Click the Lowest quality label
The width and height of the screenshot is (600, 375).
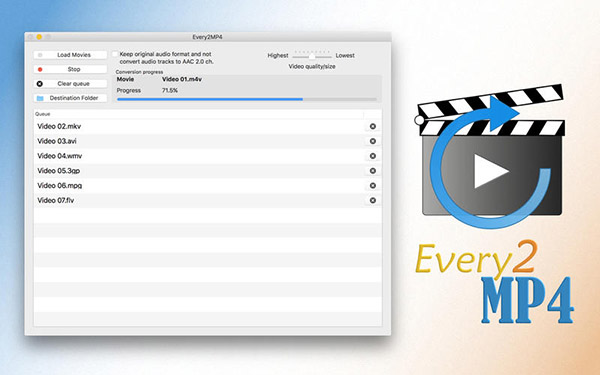[345, 55]
